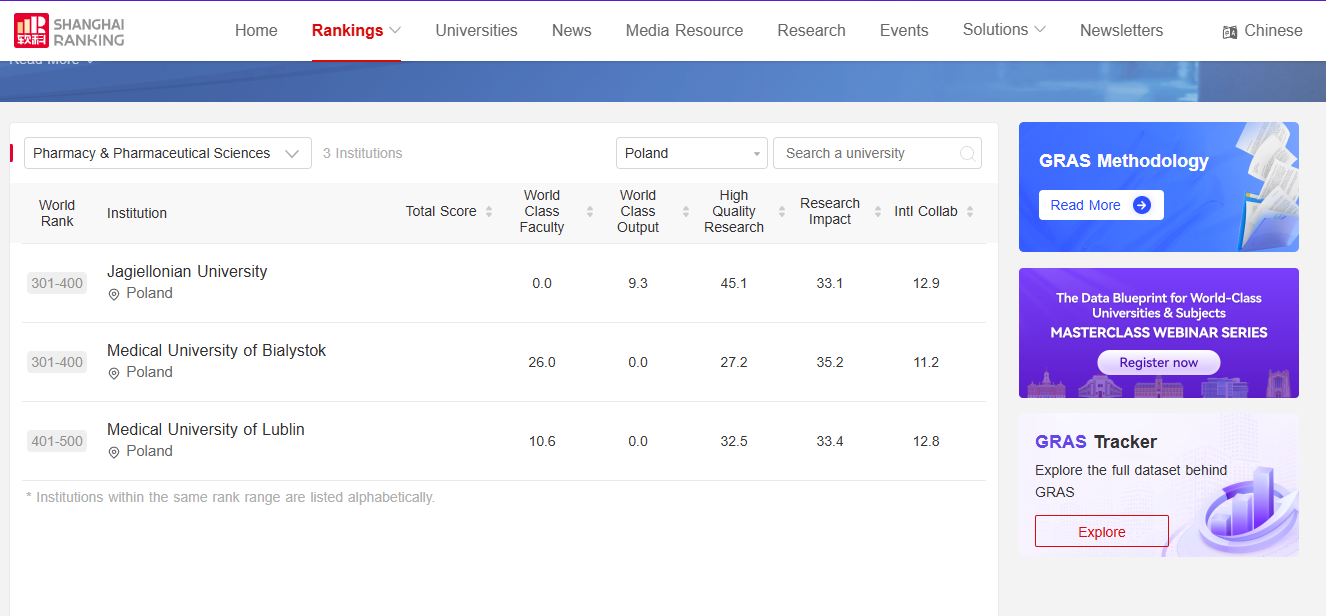Sort by World Class Faculty arrows
Screen dimensions: 1326x616
[590, 211]
